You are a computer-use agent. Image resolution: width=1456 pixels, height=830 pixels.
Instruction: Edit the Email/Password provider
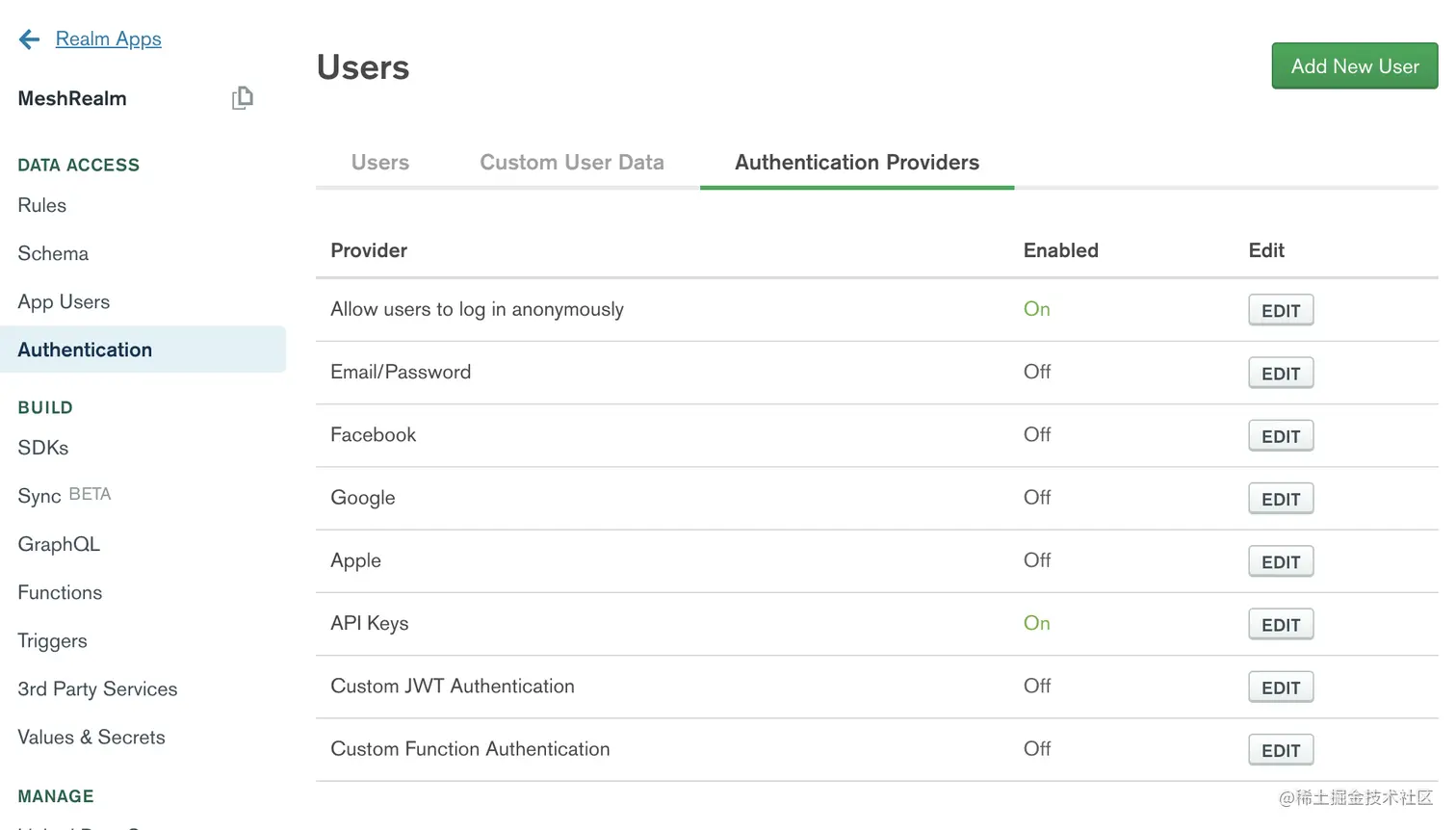pyautogui.click(x=1281, y=374)
